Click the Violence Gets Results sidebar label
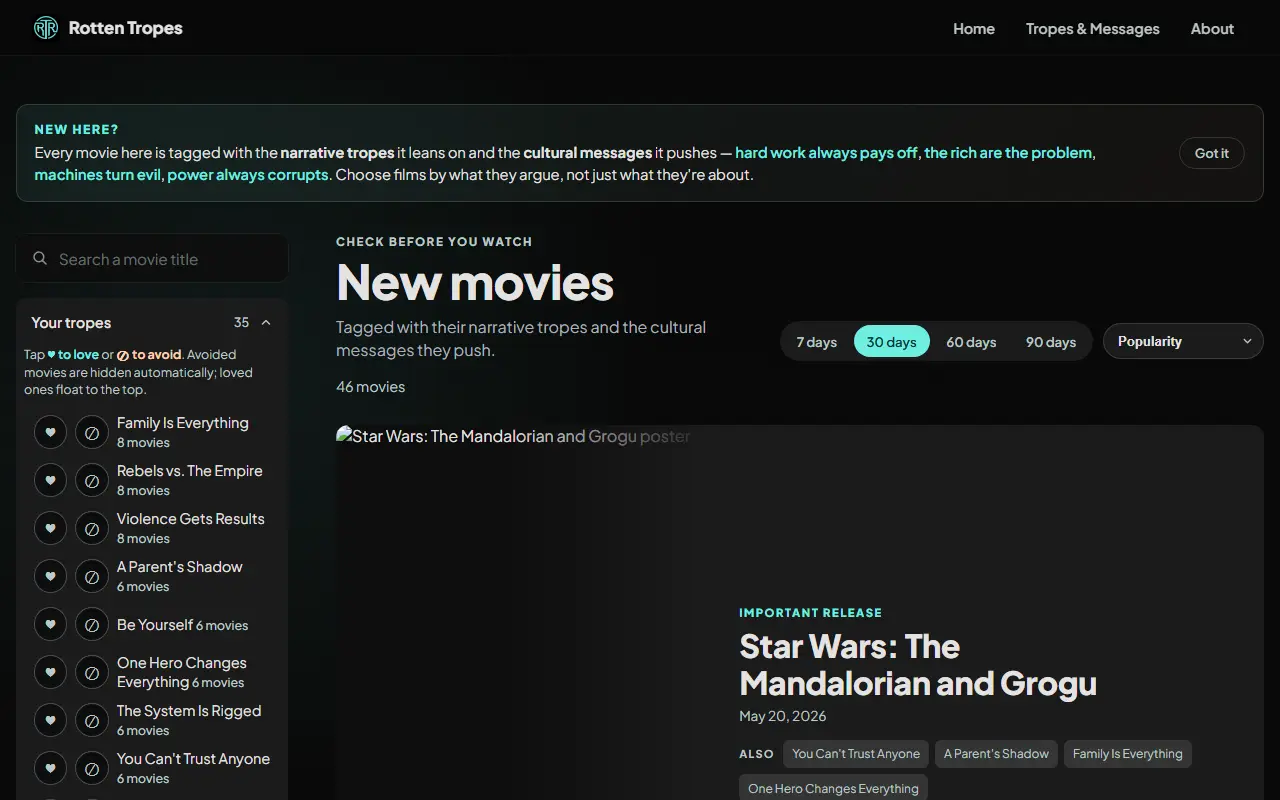 pyautogui.click(x=191, y=519)
